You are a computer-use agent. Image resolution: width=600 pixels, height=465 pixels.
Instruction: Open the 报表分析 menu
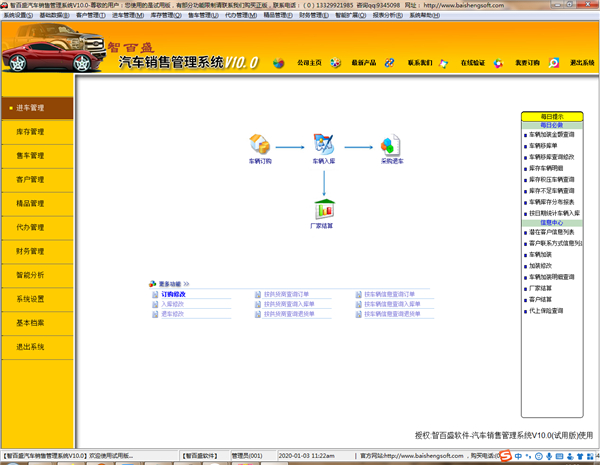click(388, 15)
